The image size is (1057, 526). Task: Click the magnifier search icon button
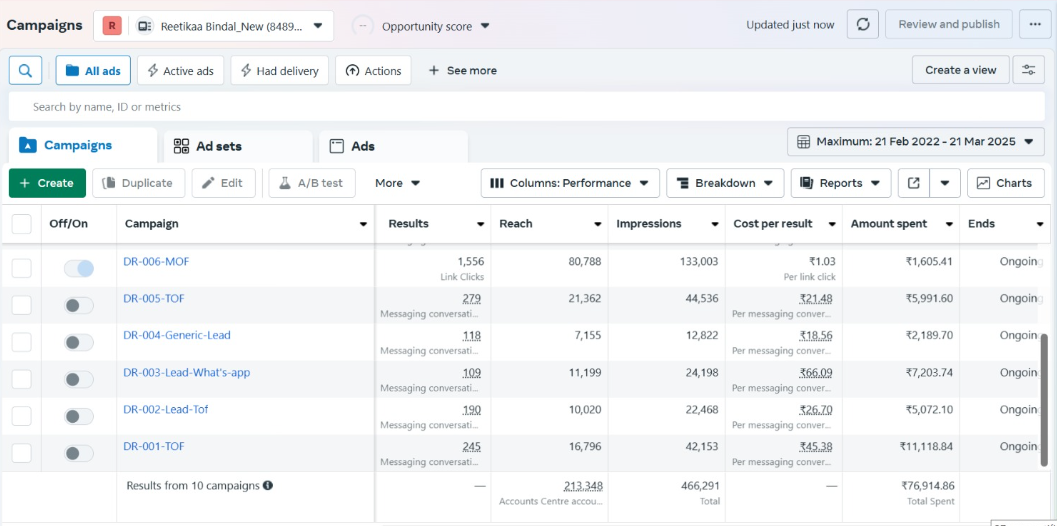coord(26,71)
